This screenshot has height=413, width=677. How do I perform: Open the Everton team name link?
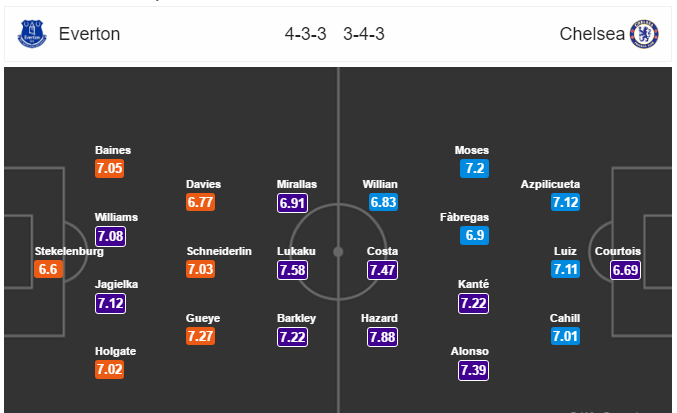[x=89, y=34]
